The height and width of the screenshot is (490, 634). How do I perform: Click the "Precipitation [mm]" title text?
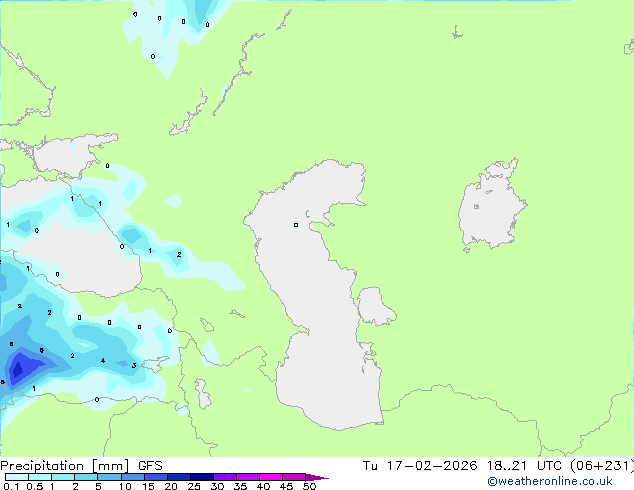click(x=65, y=466)
